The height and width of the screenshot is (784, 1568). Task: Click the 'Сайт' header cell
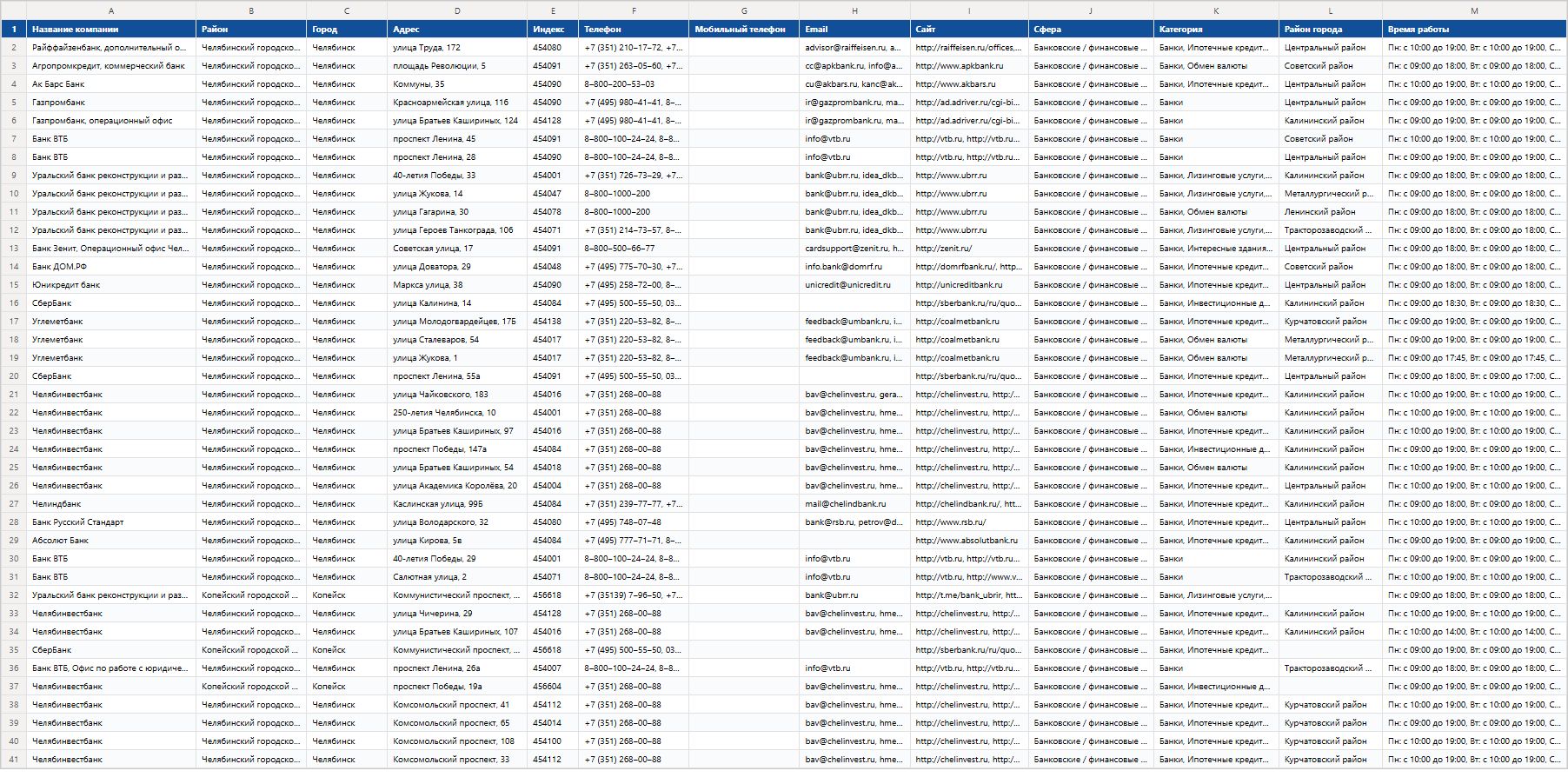pyautogui.click(x=969, y=30)
